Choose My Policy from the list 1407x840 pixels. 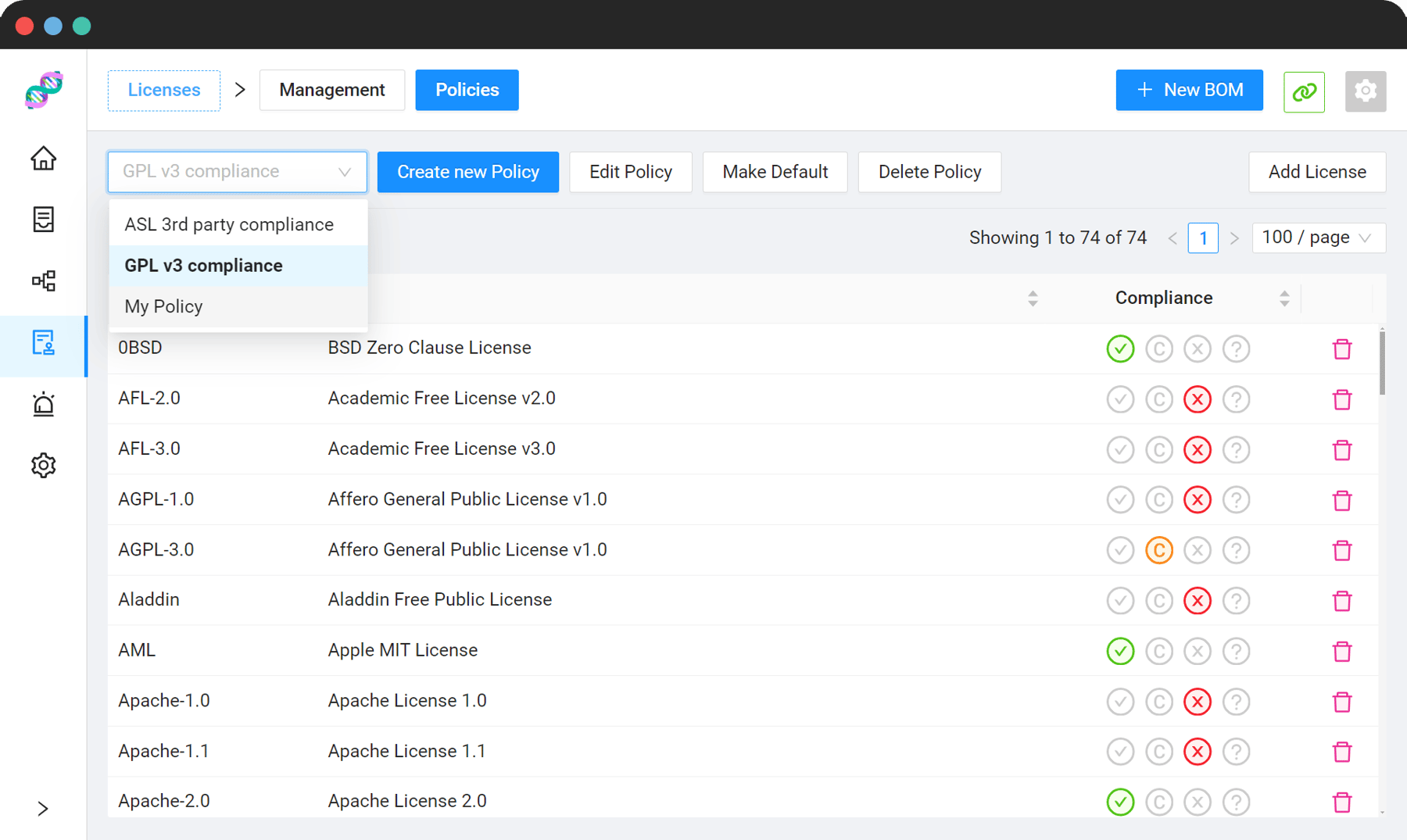164,307
